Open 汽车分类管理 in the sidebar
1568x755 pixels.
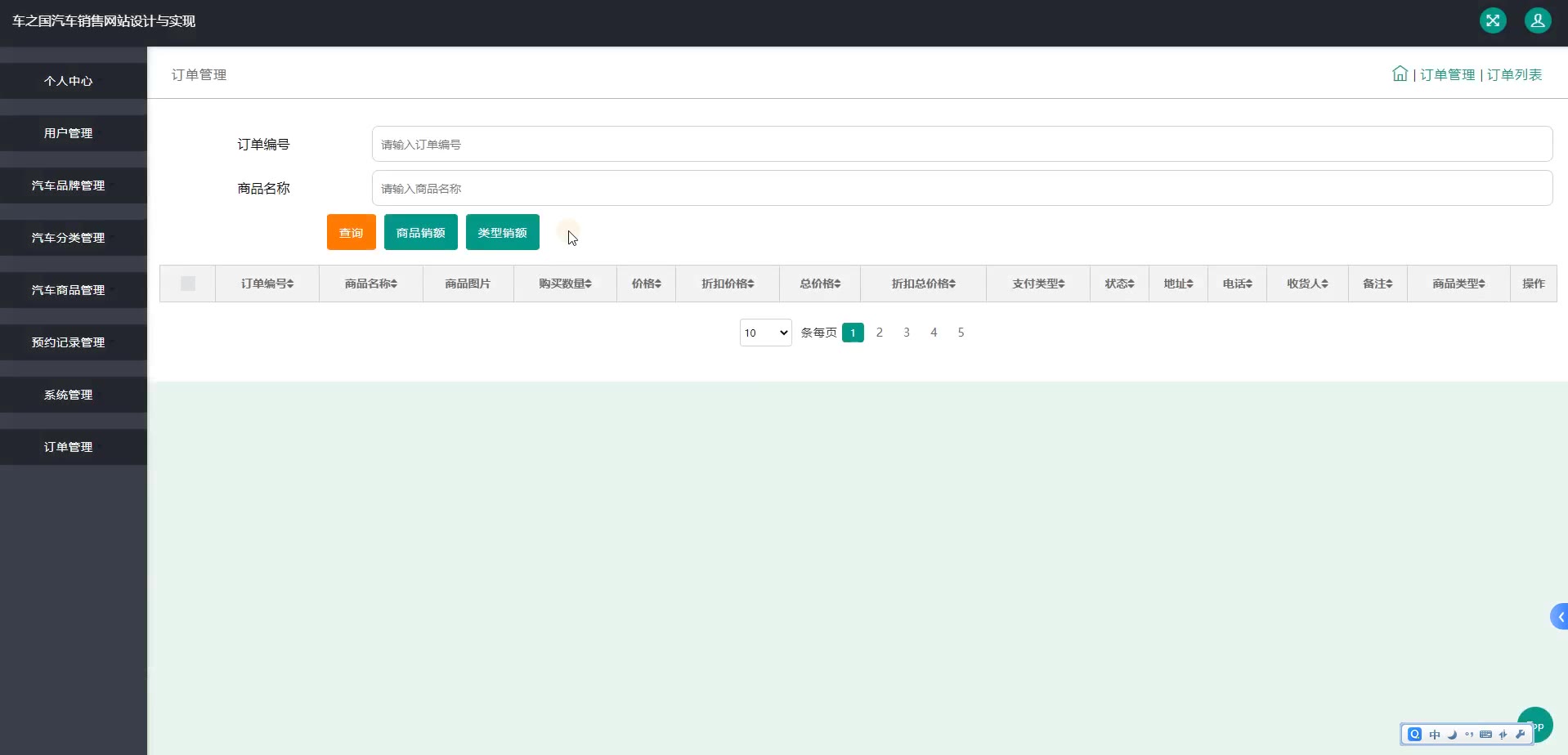coord(74,238)
